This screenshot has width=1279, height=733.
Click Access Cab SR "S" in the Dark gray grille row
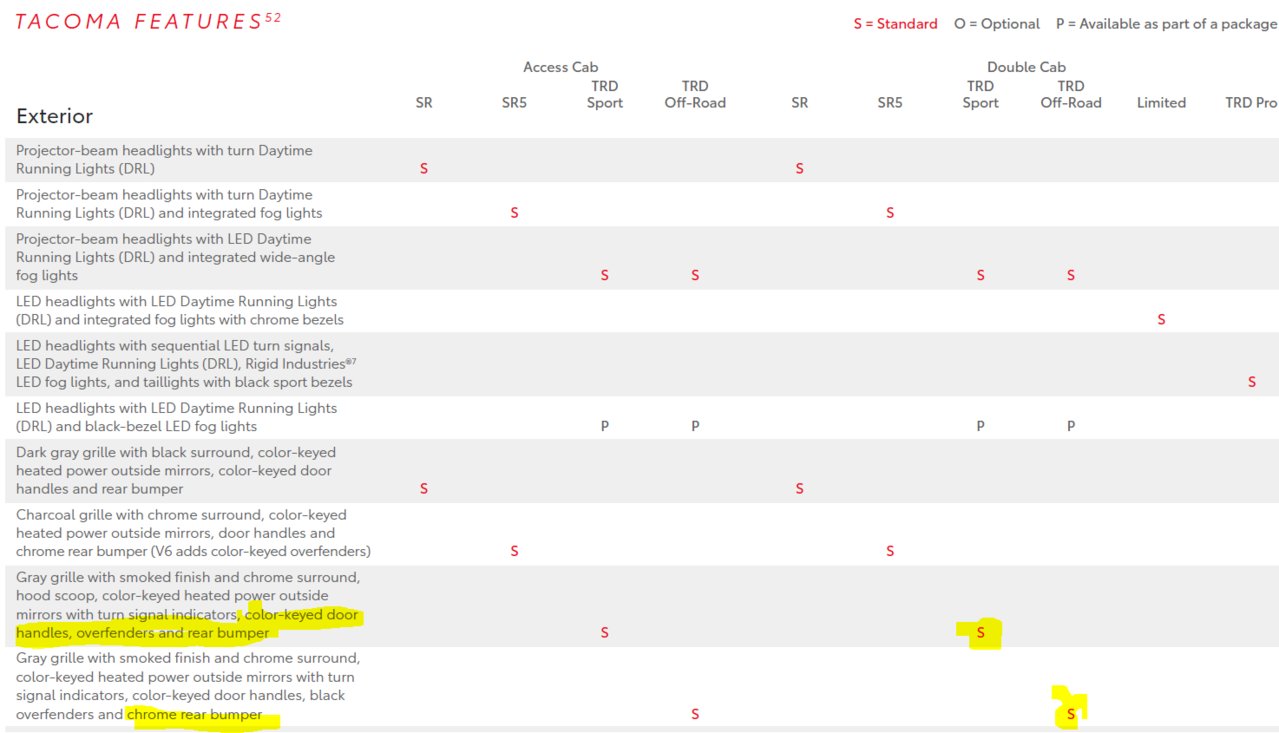424,489
